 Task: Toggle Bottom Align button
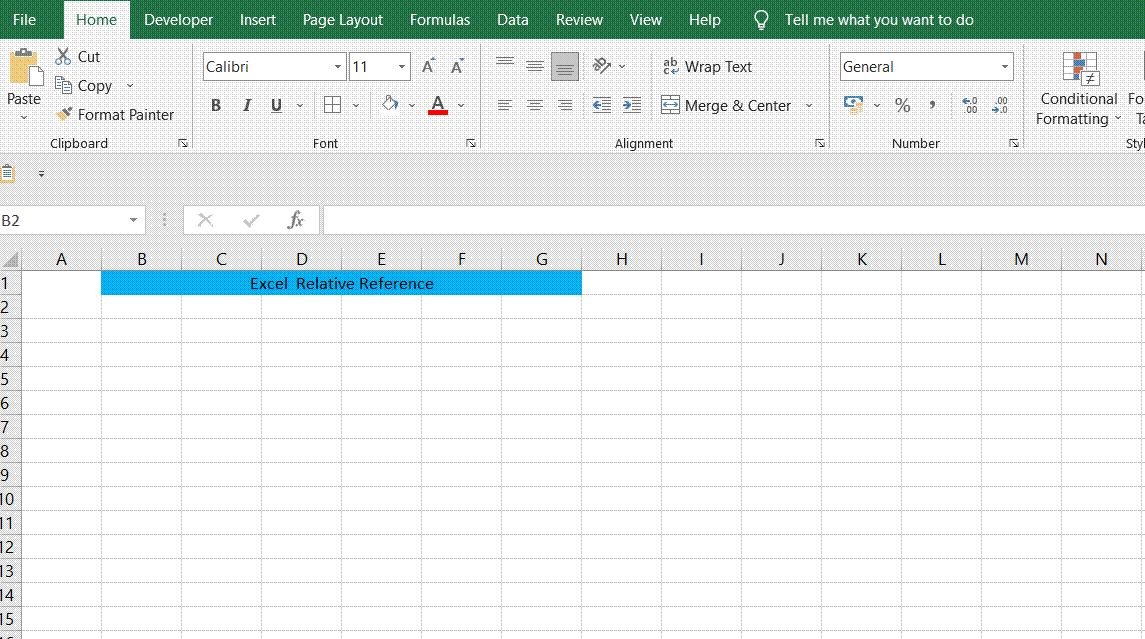564,66
